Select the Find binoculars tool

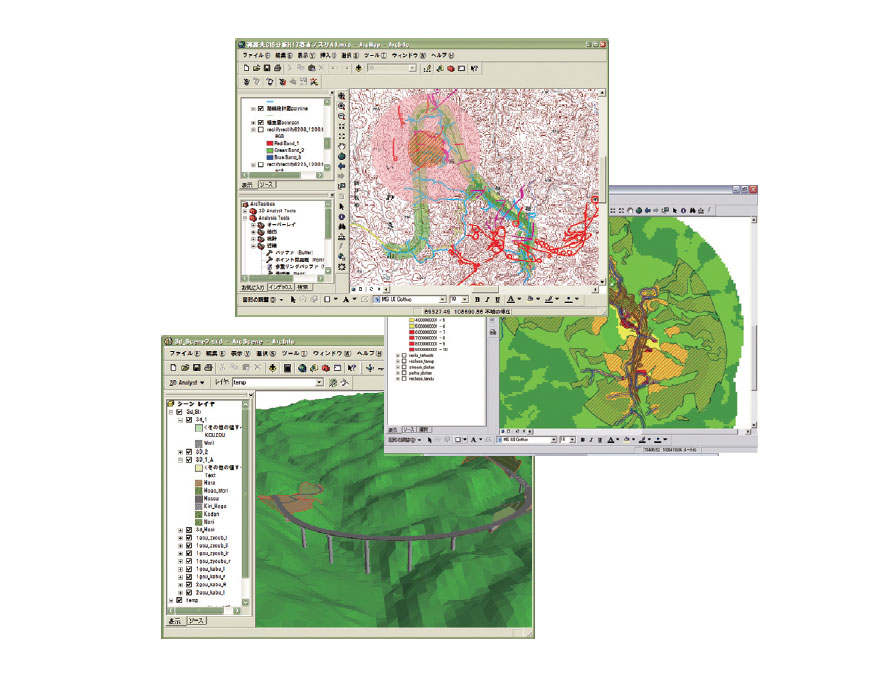[340, 226]
